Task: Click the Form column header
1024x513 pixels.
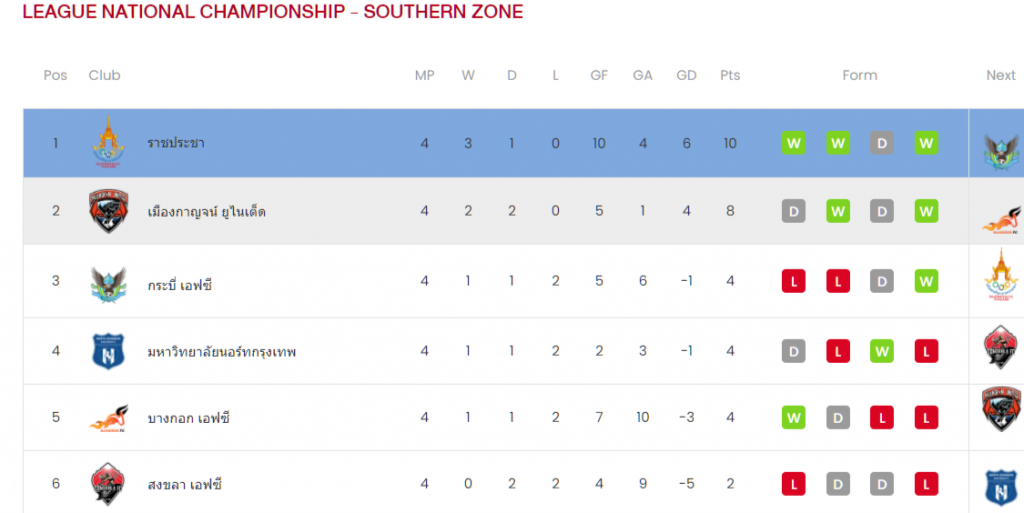Action: 859,75
